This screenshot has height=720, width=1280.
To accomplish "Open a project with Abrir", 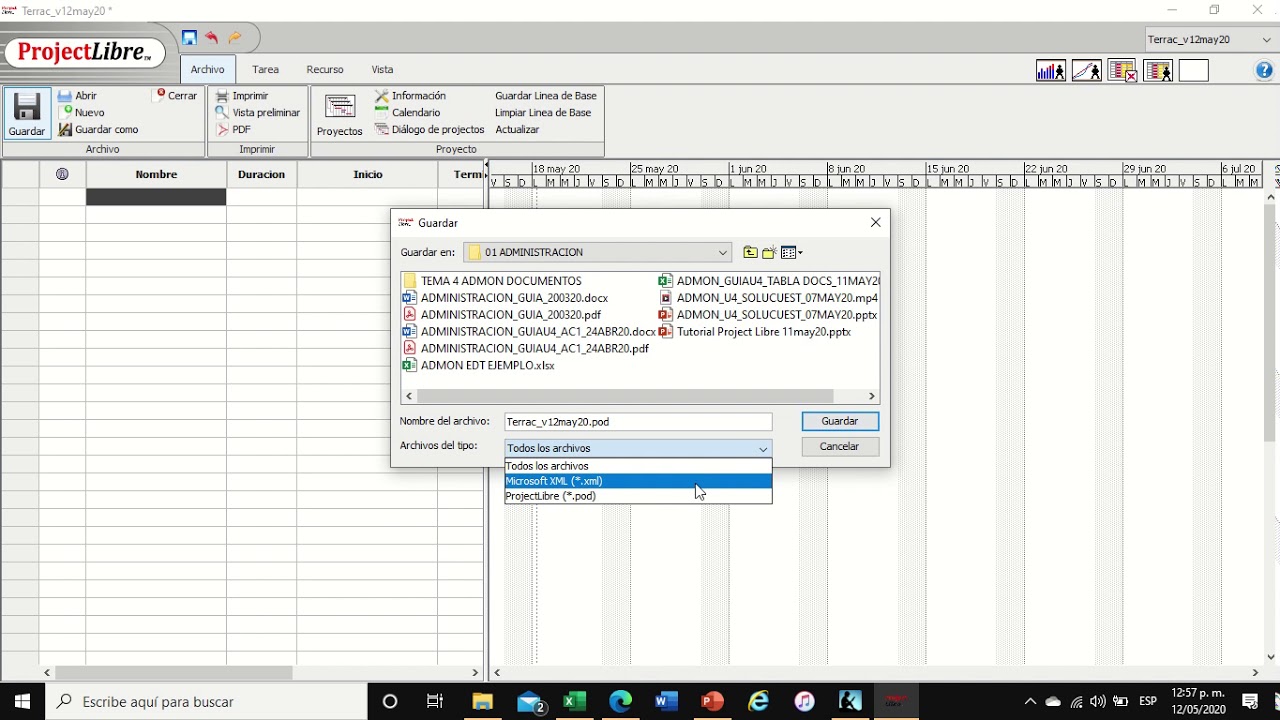I will pyautogui.click(x=77, y=96).
